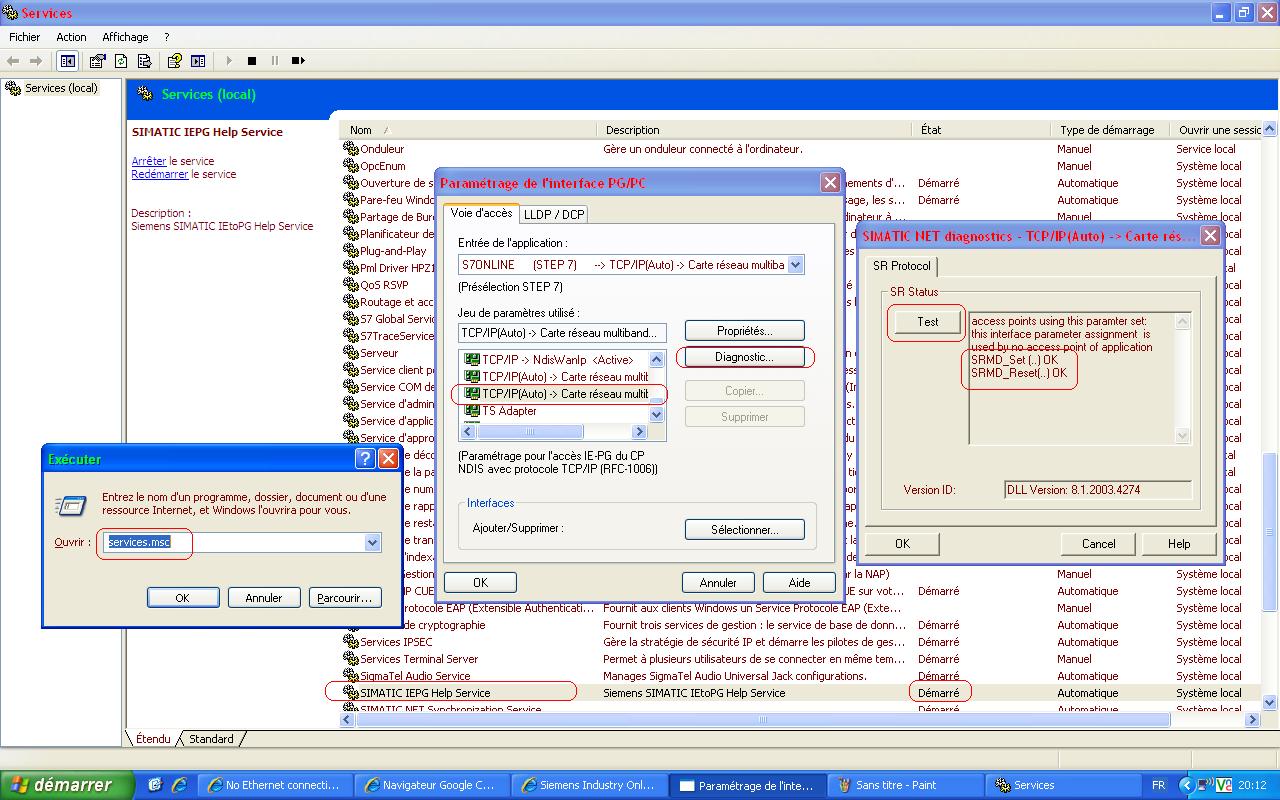Click the gear icon beside Onduleur service

[350, 149]
